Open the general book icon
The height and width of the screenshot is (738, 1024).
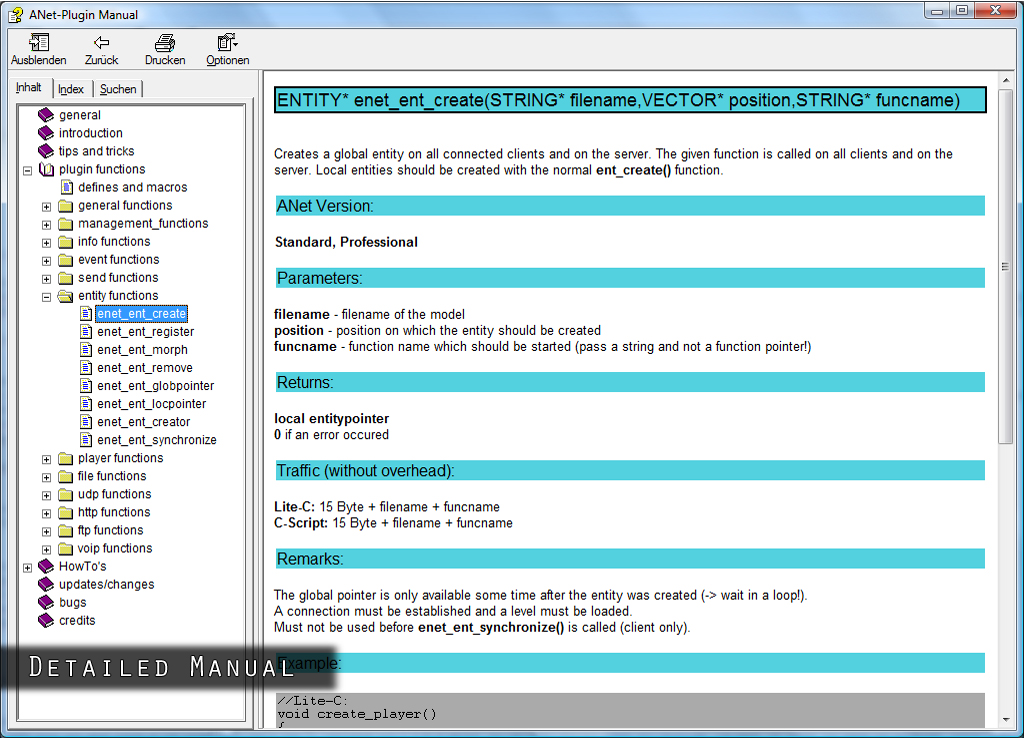tap(46, 115)
